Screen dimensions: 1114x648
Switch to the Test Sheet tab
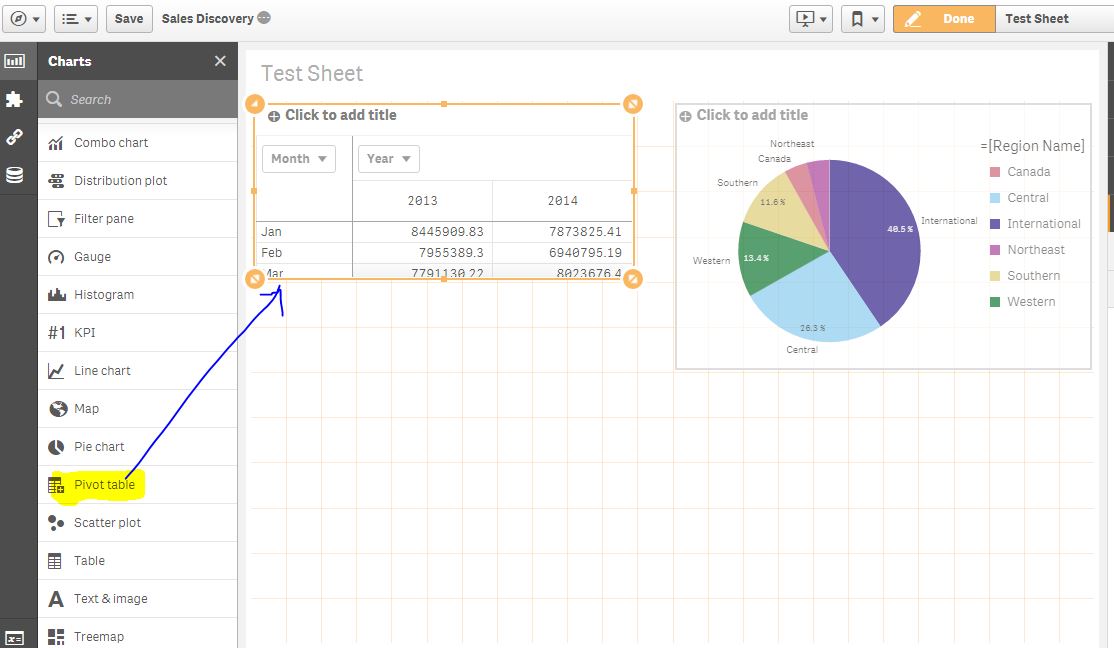[x=1036, y=18]
